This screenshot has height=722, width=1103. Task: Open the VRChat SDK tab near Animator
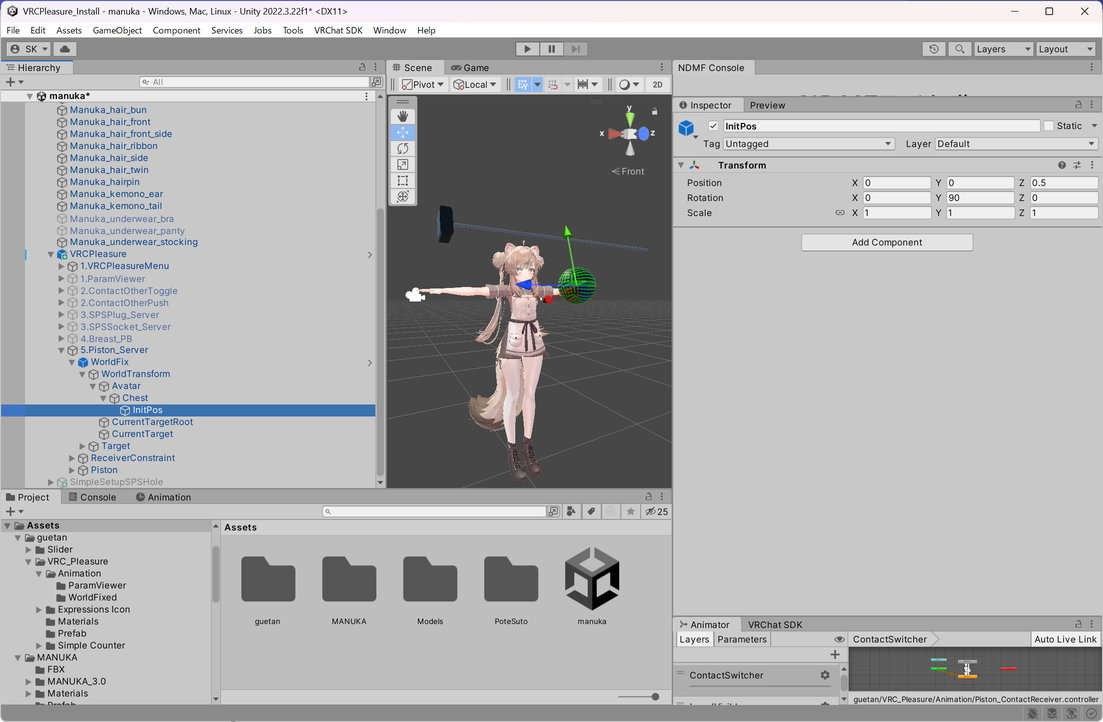click(x=774, y=624)
